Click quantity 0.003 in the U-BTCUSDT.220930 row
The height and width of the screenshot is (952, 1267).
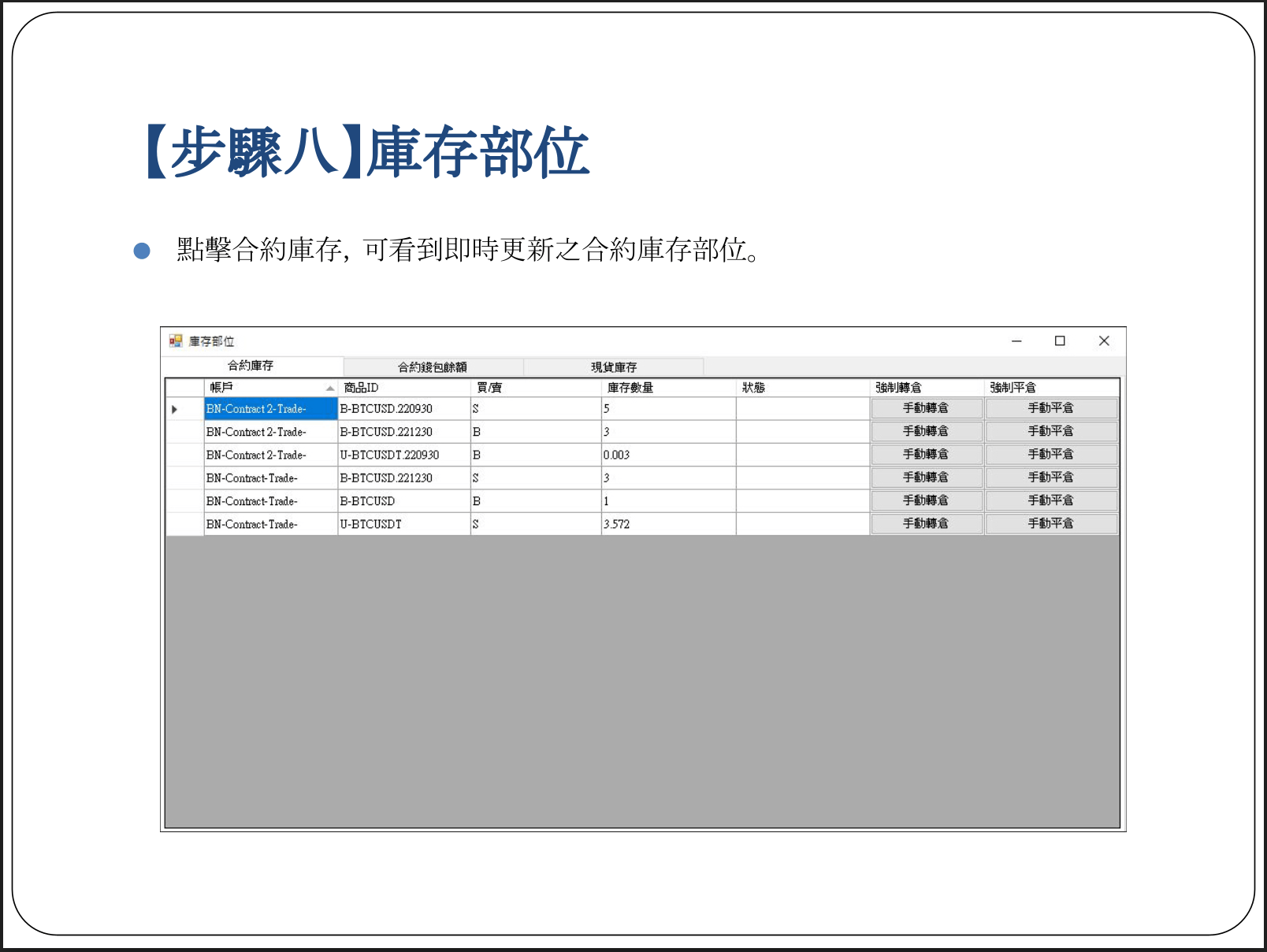(669, 455)
